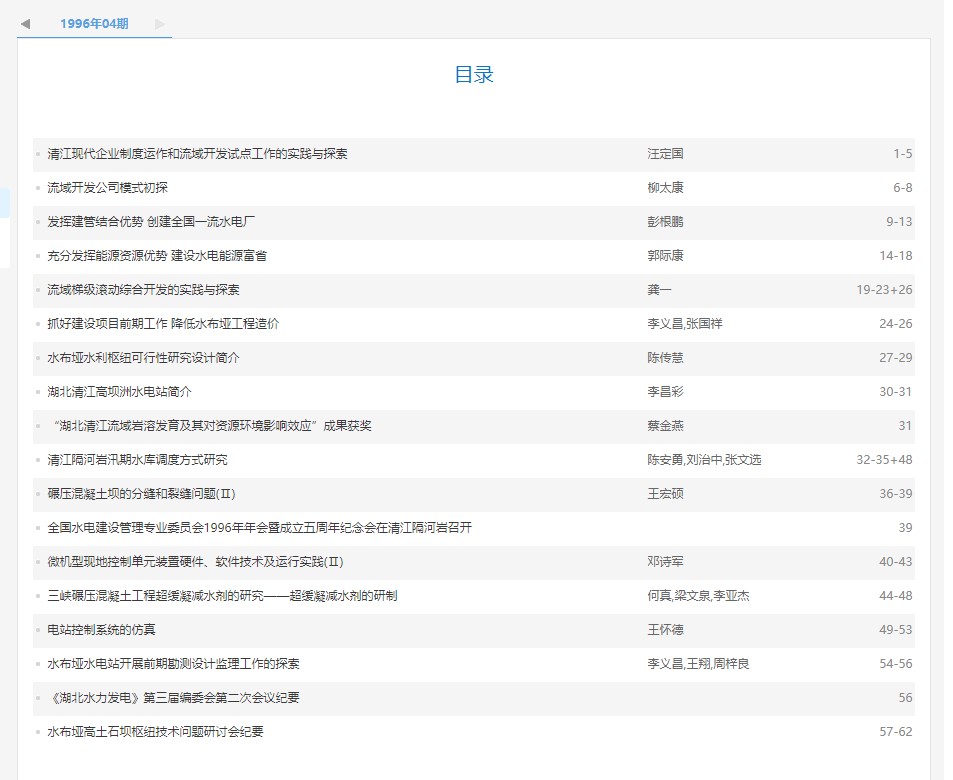The height and width of the screenshot is (780, 953).
Task: Click author name 王宏硕
Action: (666, 494)
